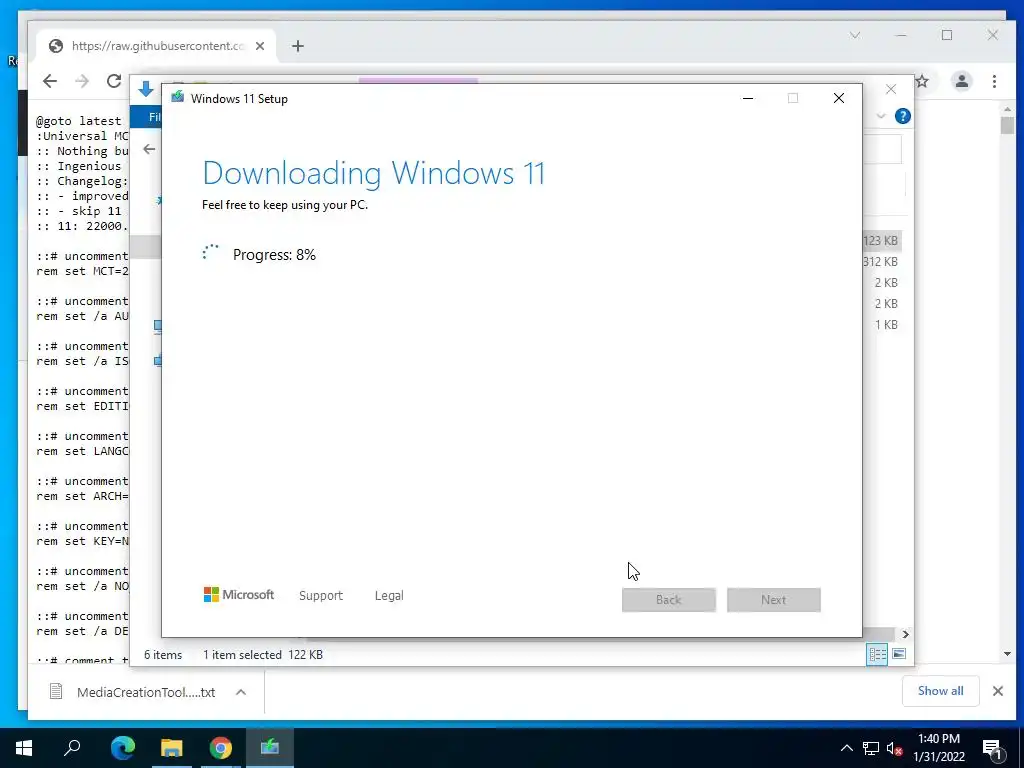Click the 'Progress: 8%' text
The width and height of the screenshot is (1024, 768).
click(274, 255)
